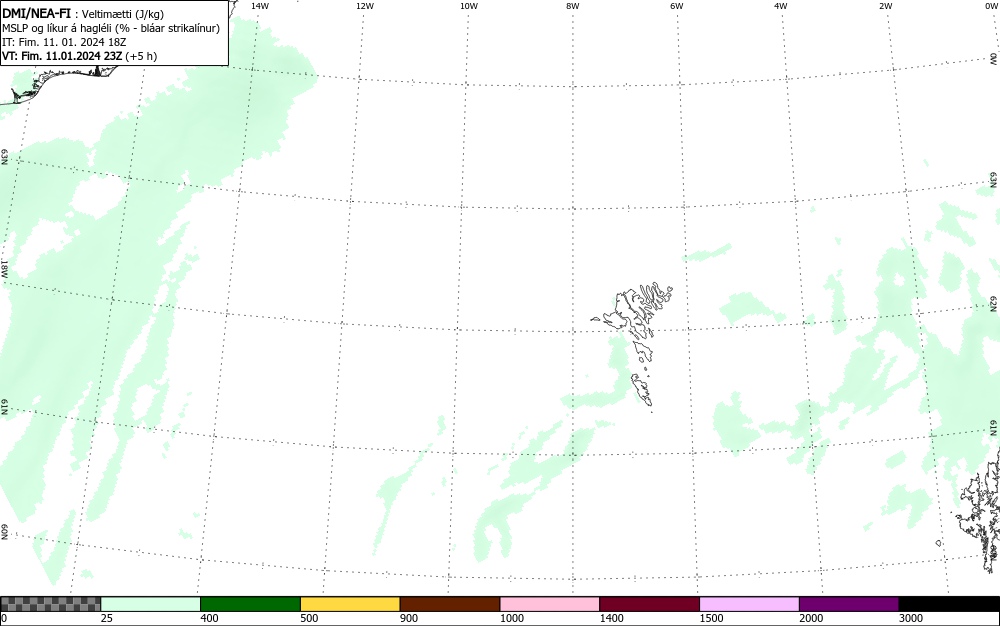Click the gray checkered 0–25 legend swatch
The height and width of the screenshot is (626, 1000).
point(50,604)
